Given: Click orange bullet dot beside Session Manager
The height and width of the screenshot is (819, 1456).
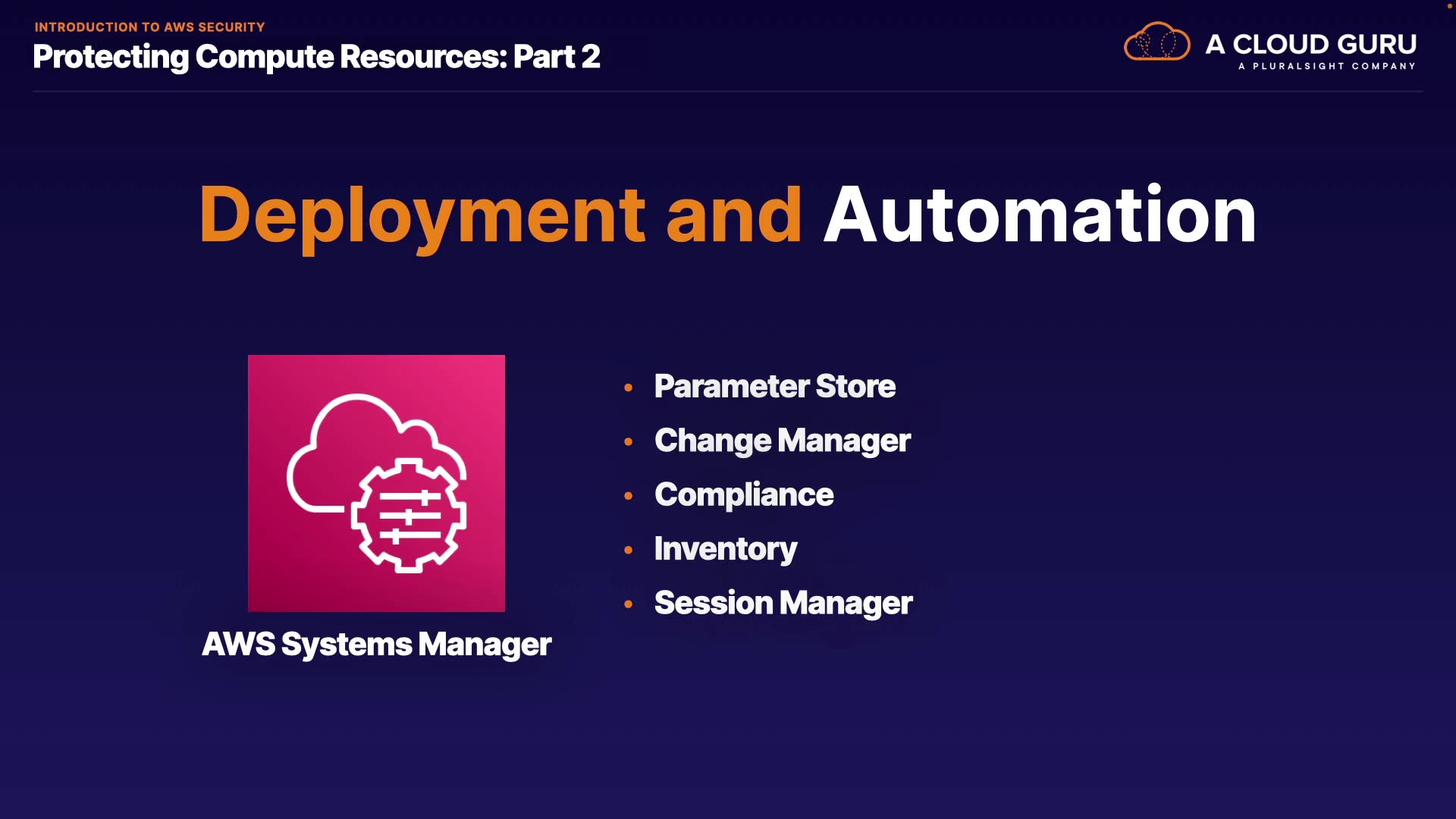Looking at the screenshot, I should click(x=628, y=604).
